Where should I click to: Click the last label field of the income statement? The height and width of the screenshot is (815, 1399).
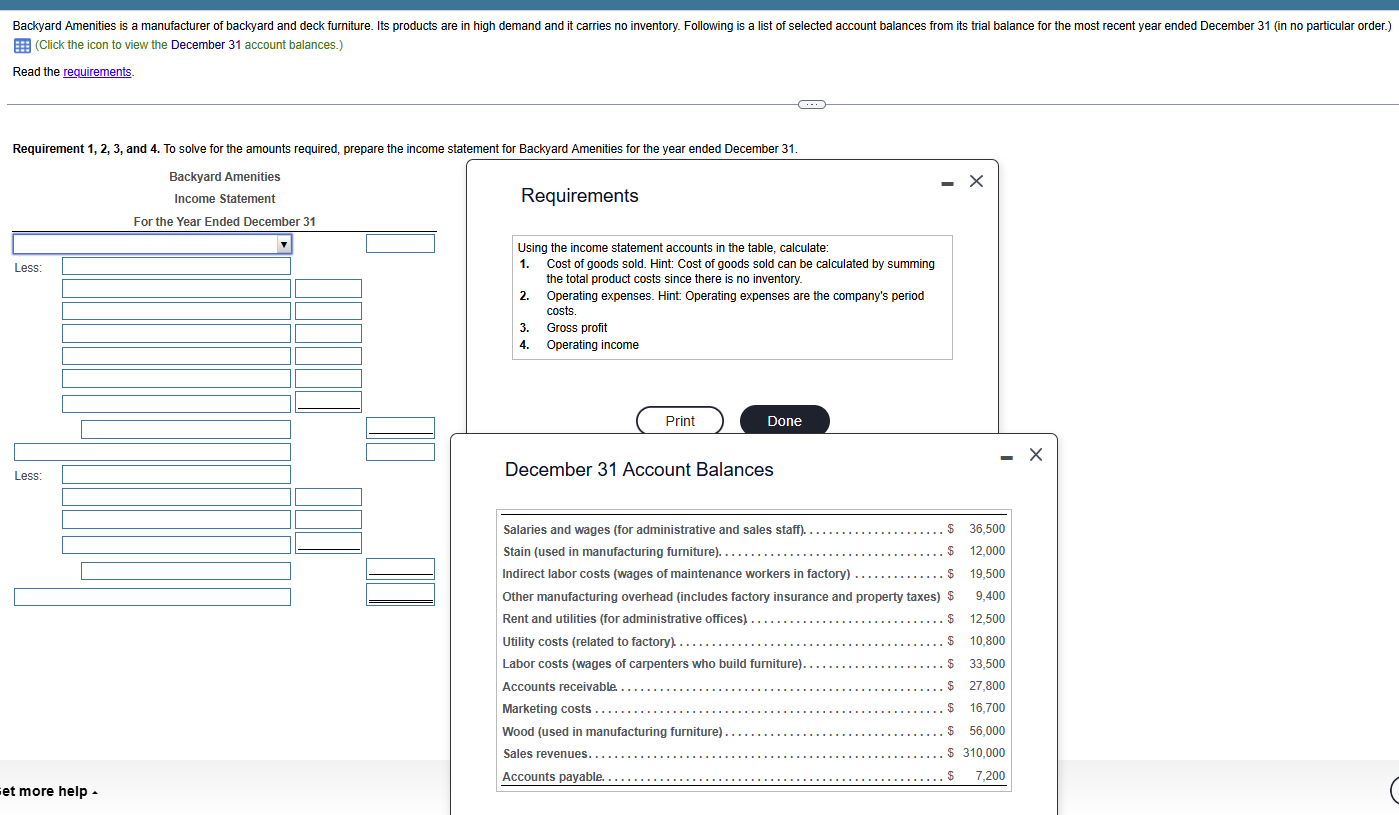coord(152,597)
